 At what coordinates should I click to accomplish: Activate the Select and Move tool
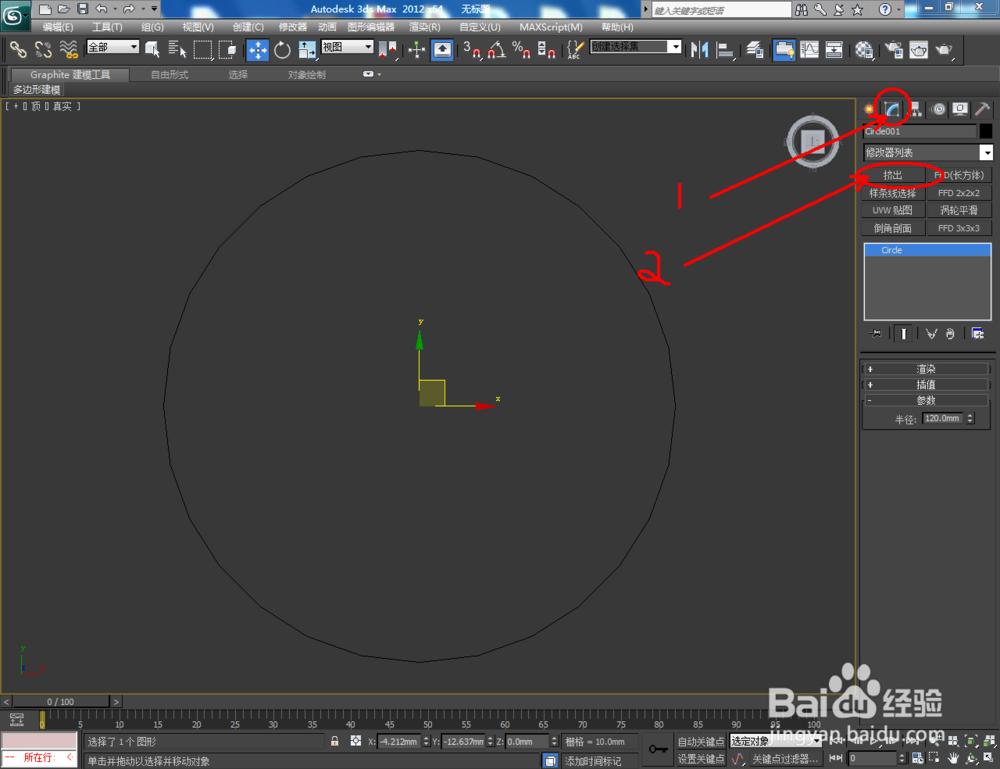(258, 49)
